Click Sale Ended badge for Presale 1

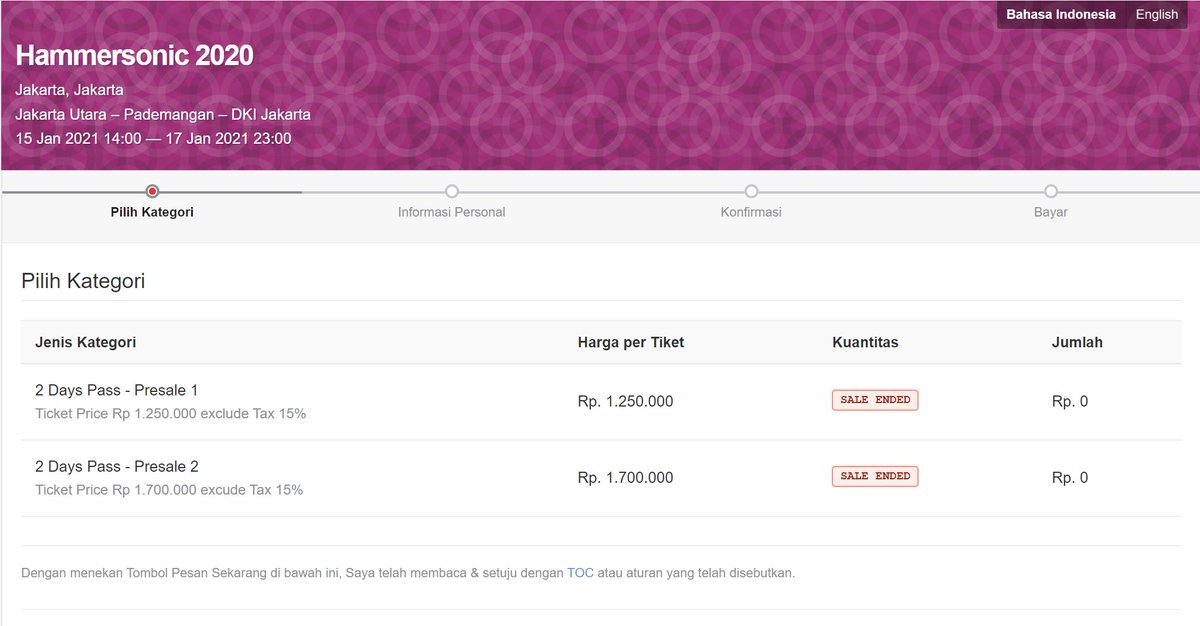[875, 400]
